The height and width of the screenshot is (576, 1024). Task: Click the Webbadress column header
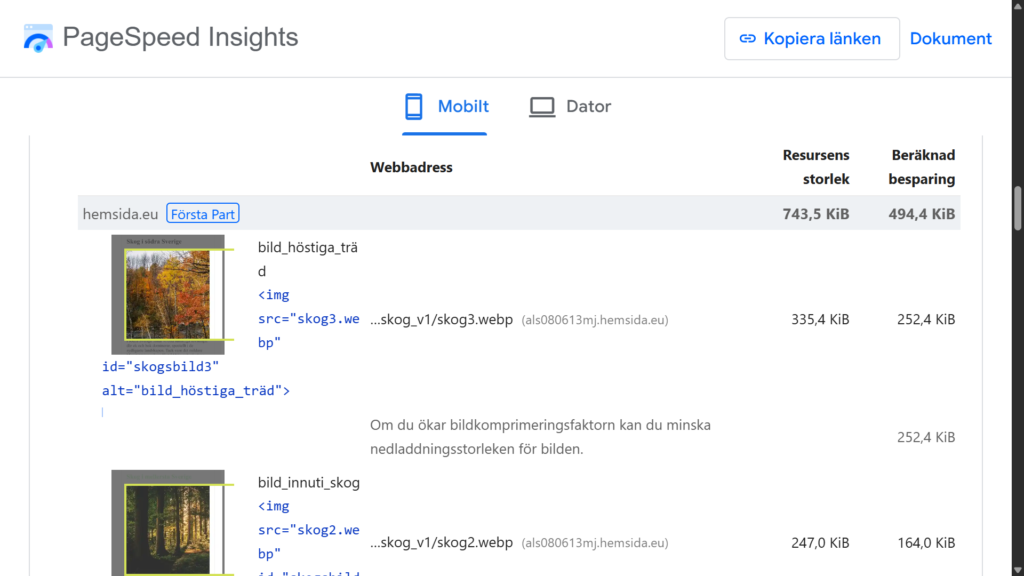pyautogui.click(x=411, y=168)
